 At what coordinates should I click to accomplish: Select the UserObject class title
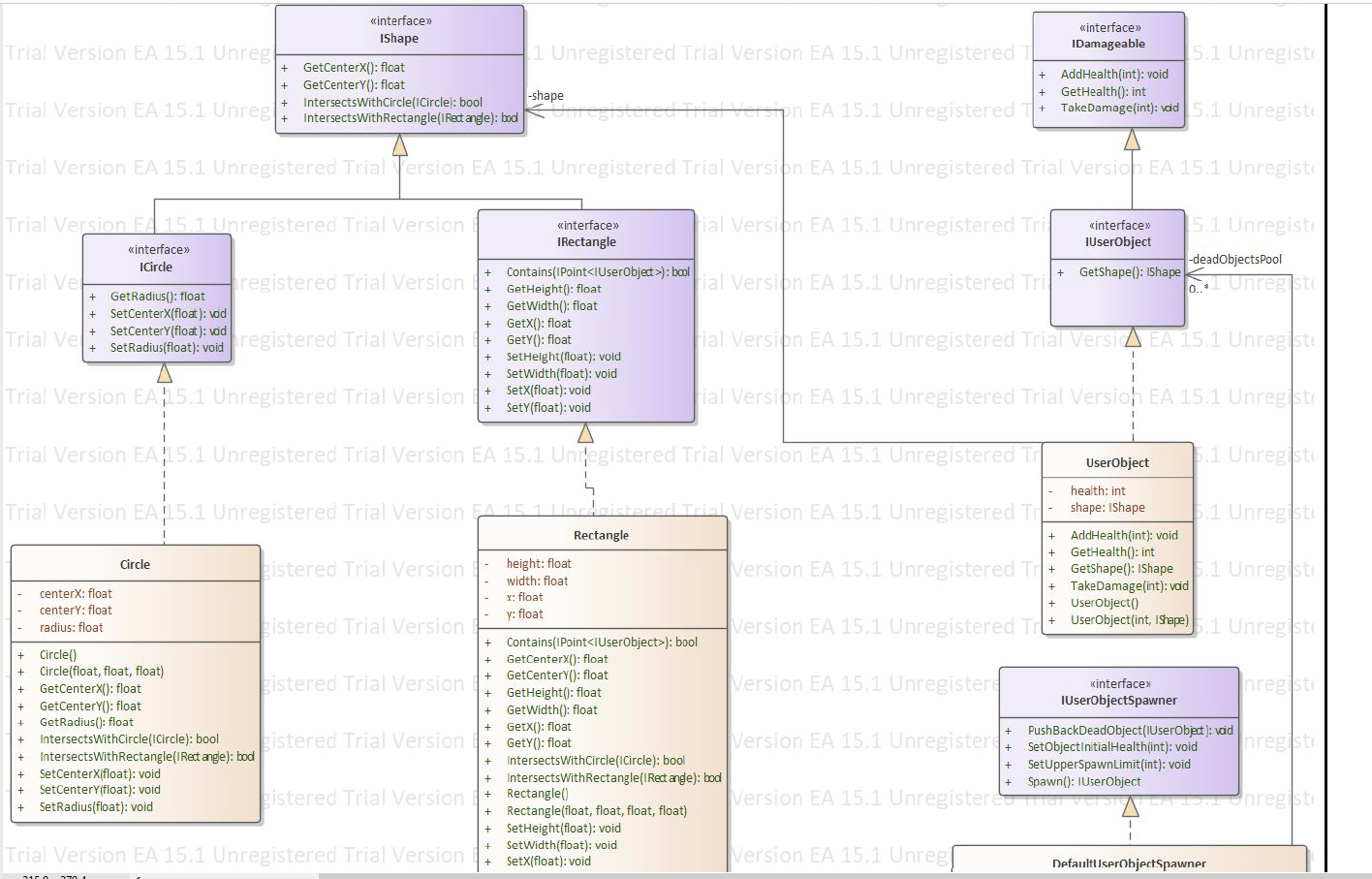point(1117,463)
